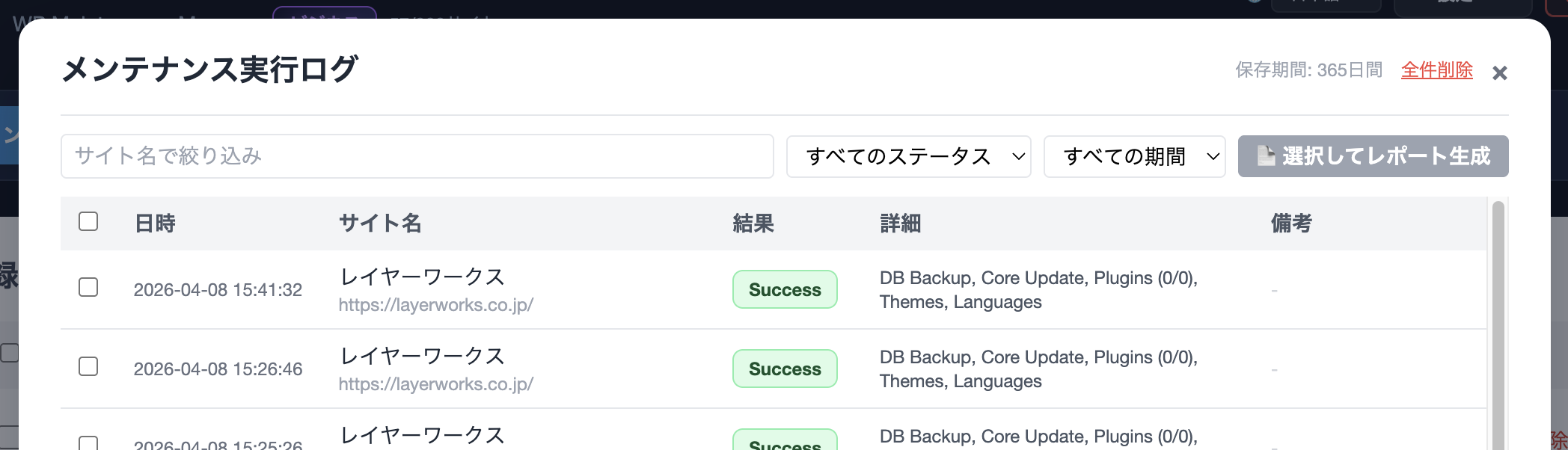Open the すべての期間 dropdown
Screen dimensions: 1568x450
[x=1134, y=157]
